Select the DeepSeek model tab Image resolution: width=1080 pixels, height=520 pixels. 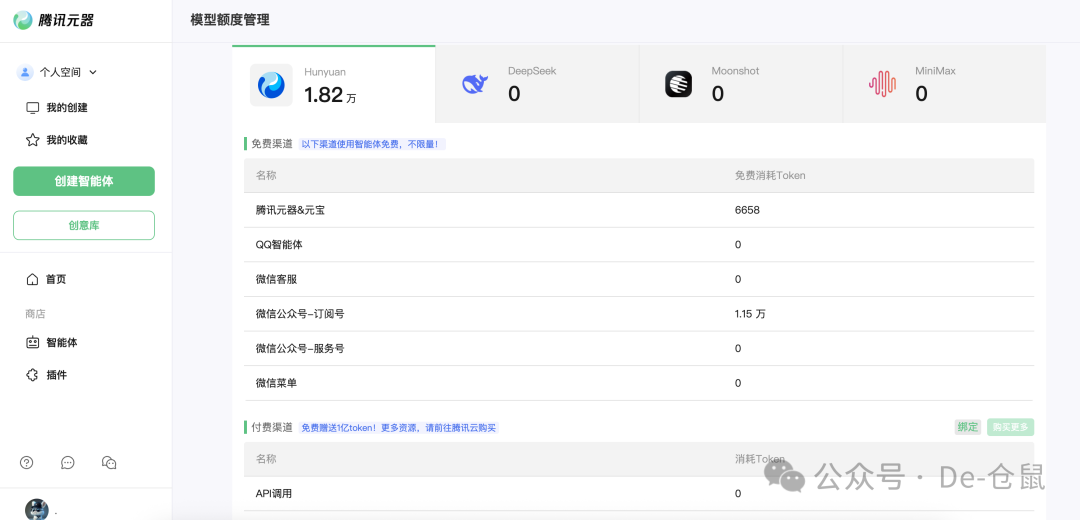pyautogui.click(x=537, y=85)
